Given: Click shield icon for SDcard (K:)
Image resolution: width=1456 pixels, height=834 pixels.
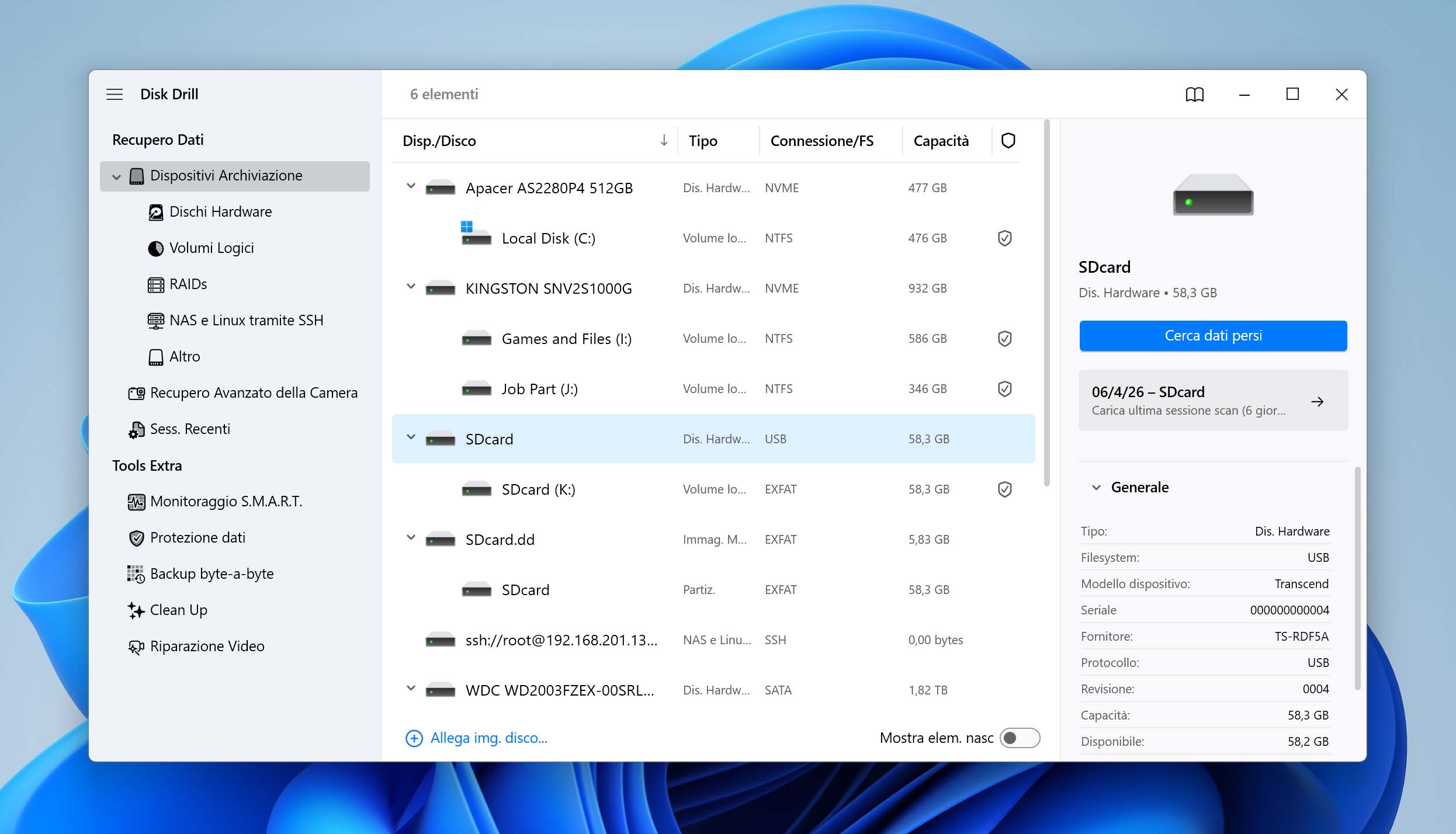Looking at the screenshot, I should click(x=1004, y=489).
